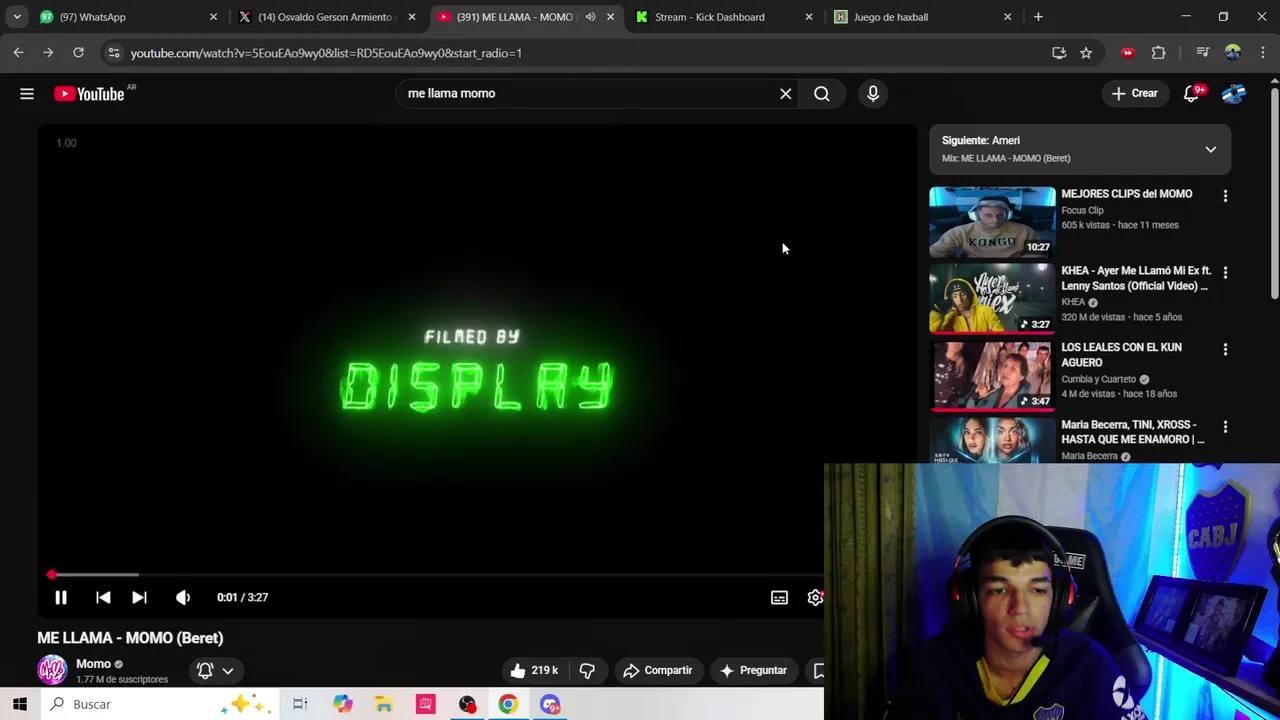The height and width of the screenshot is (720, 1280).
Task: Open File Explorer from the taskbar
Action: click(x=384, y=704)
